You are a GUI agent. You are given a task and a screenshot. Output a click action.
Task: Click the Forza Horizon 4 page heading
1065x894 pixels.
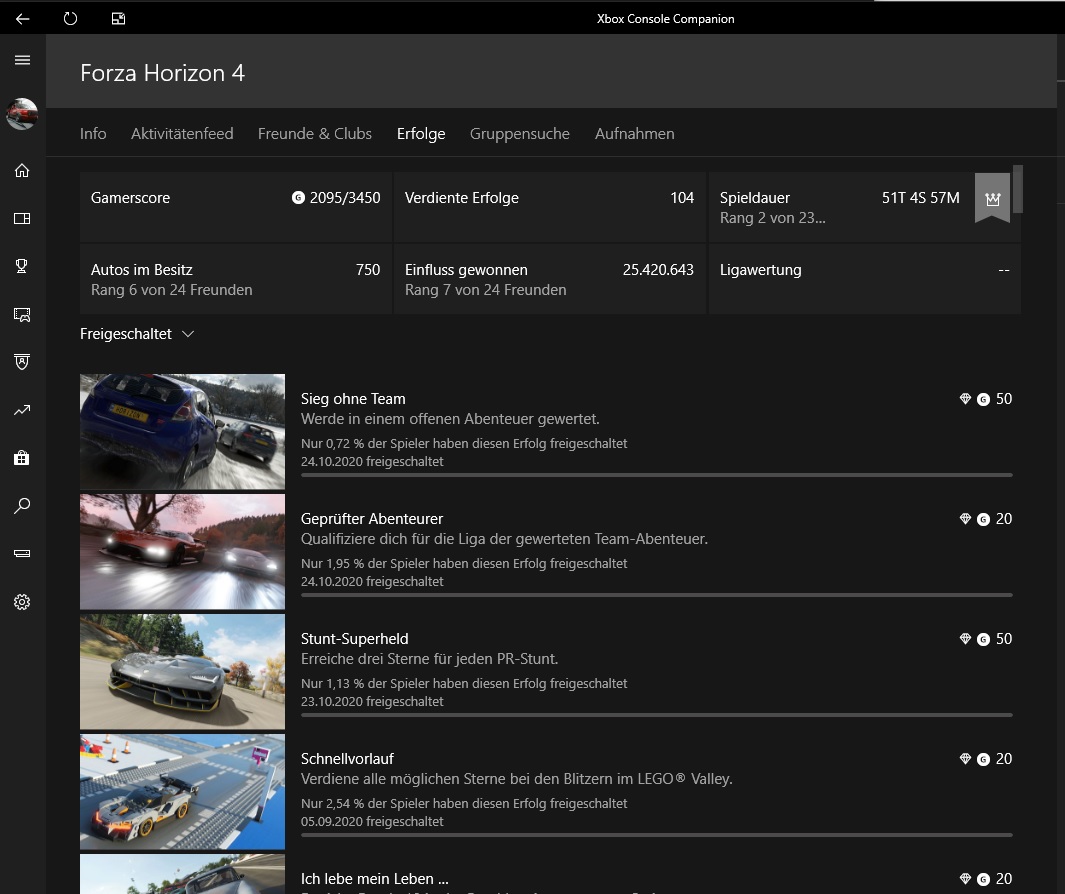162,73
